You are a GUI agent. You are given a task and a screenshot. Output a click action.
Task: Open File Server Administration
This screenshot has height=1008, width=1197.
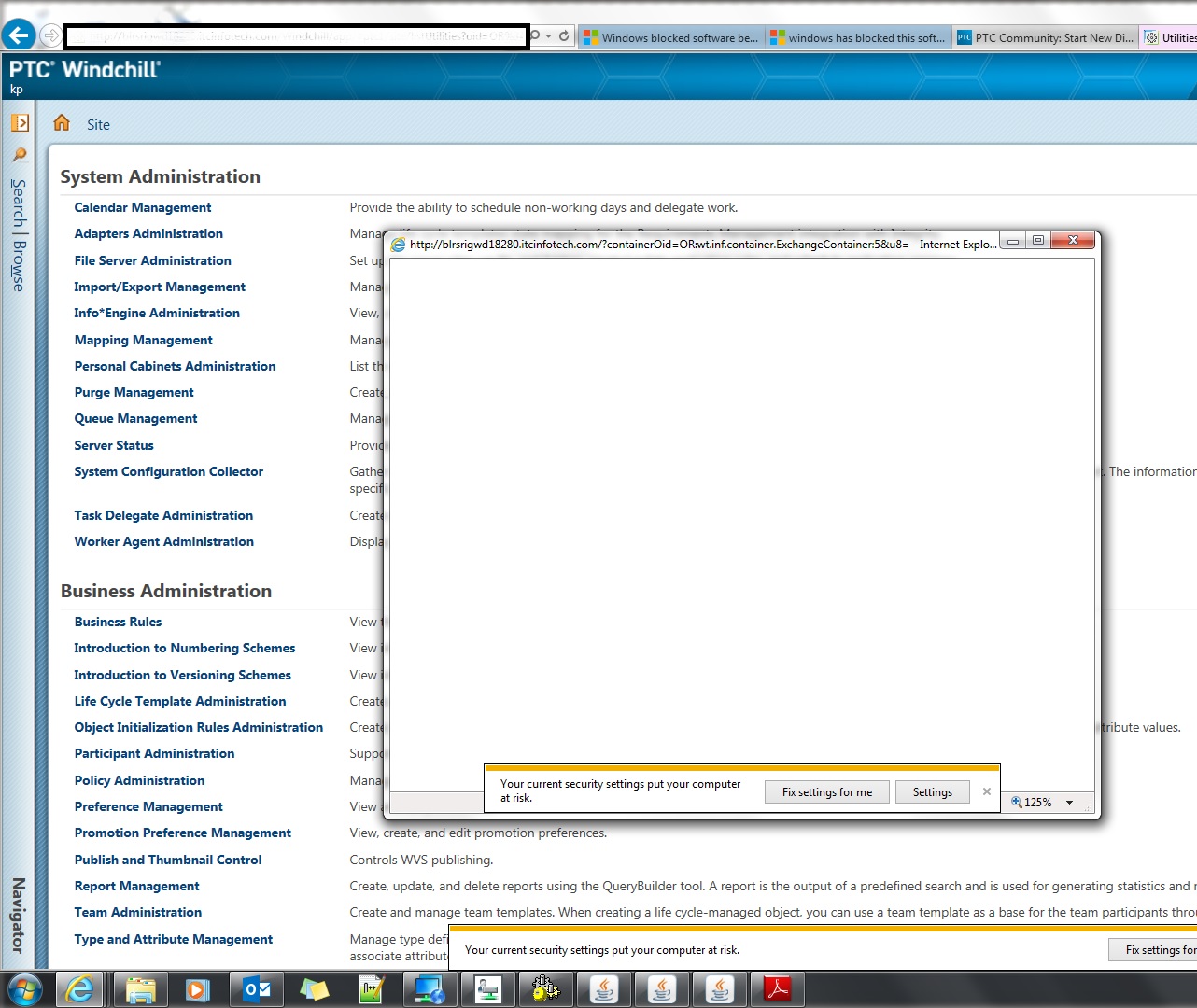point(153,260)
